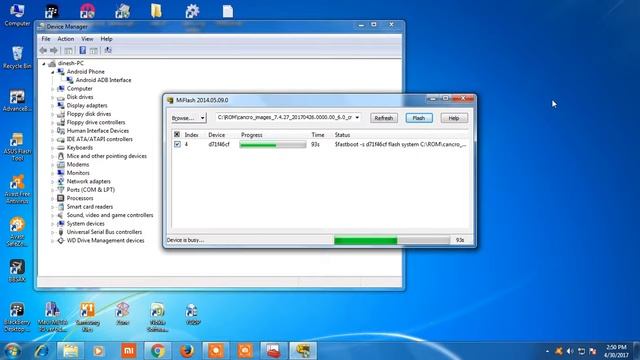Click the 'd71f46cf' device cell
This screenshot has width=640, height=360.
(219, 144)
